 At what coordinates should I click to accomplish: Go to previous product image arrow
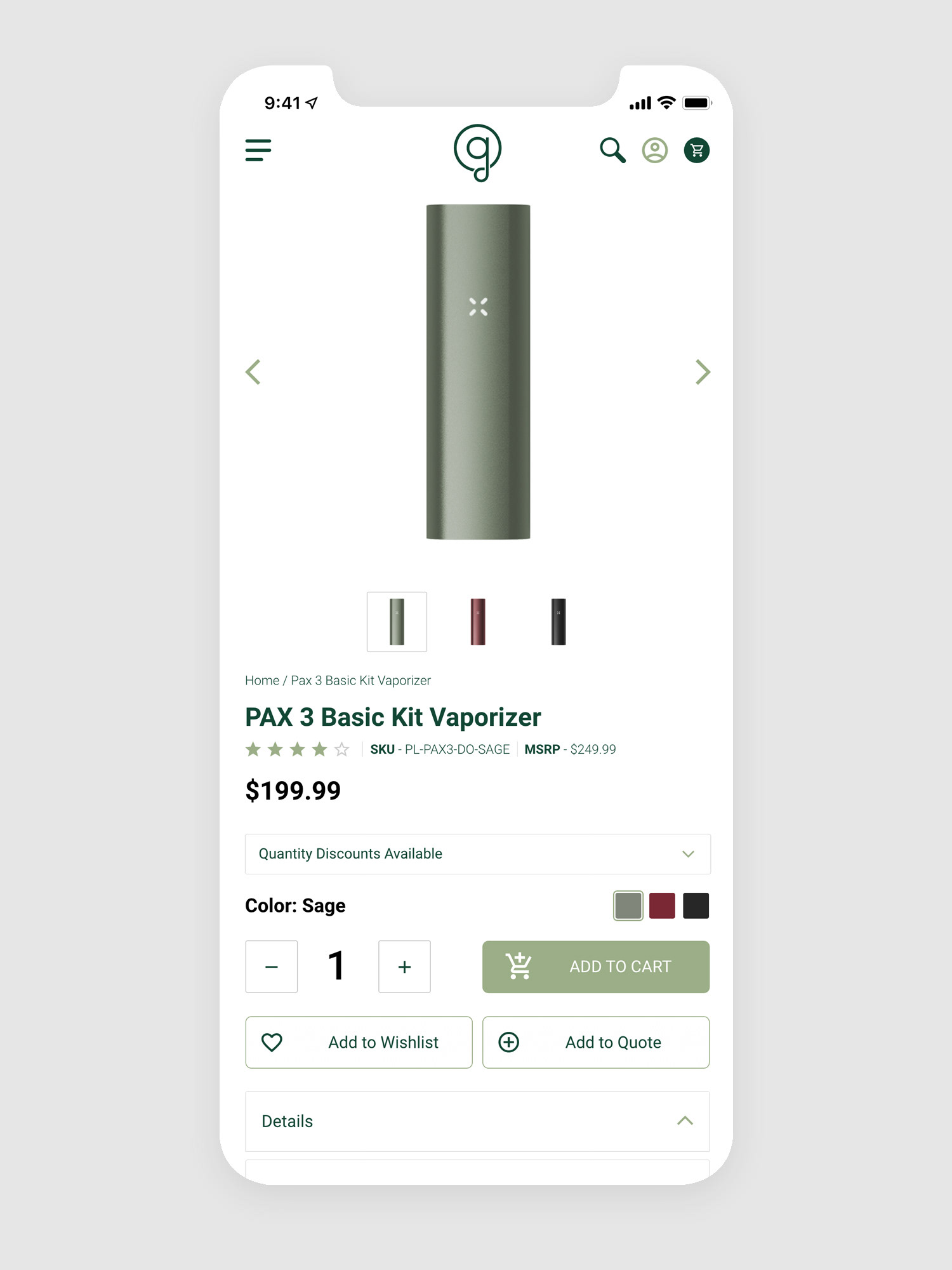253,372
